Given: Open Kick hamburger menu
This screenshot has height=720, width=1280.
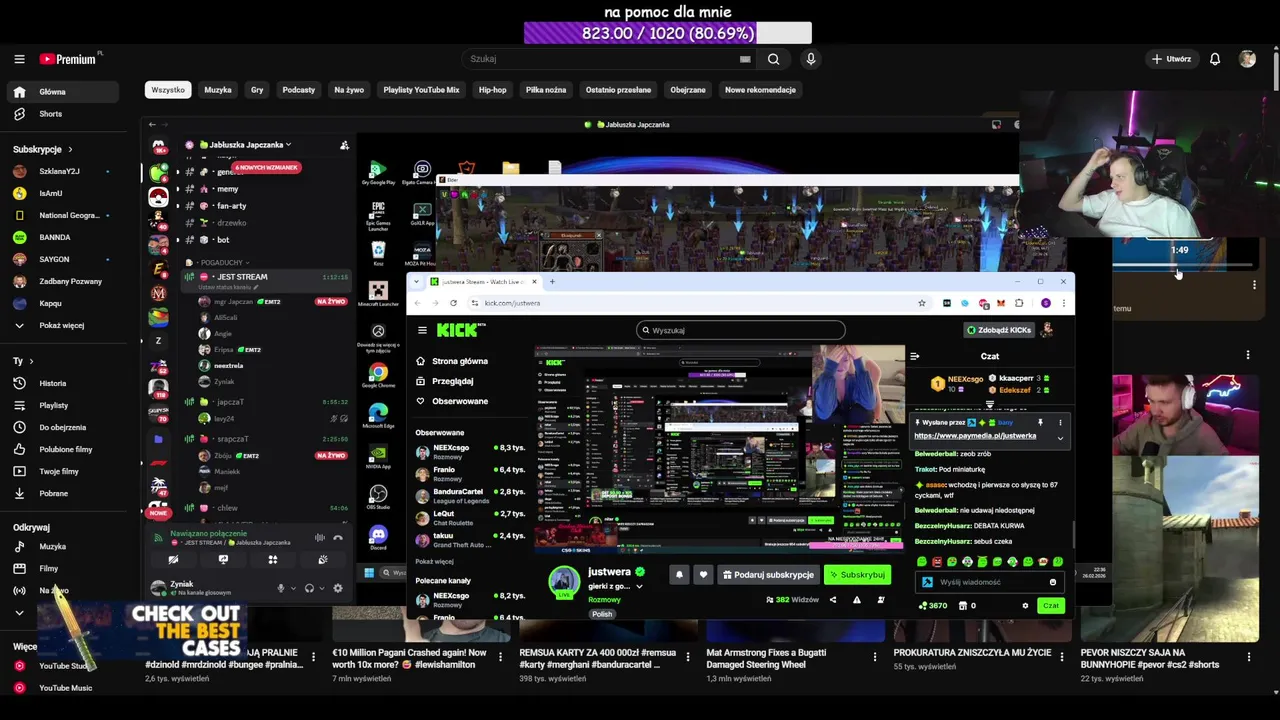Looking at the screenshot, I should click(x=422, y=330).
